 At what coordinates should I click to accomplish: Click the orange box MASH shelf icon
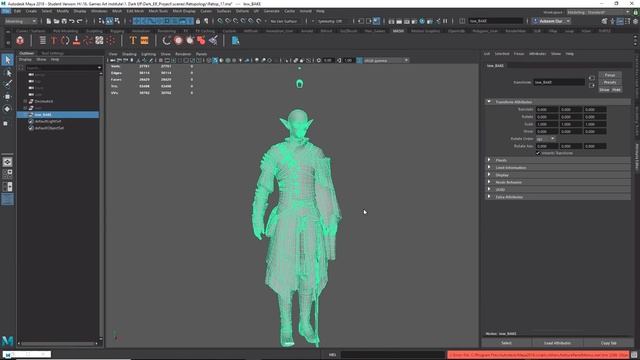144,40
